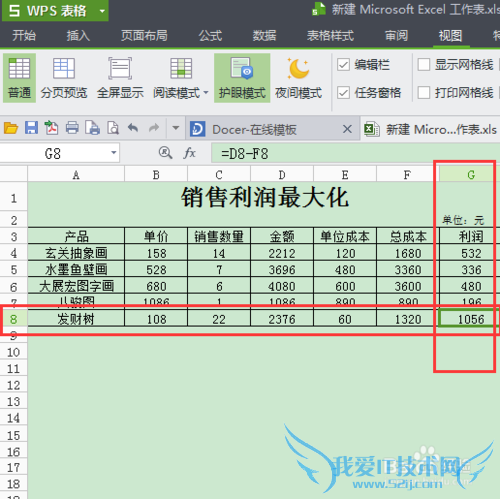Screen dimensions: 500x499
Task: Click header cell 销售数量
Action: coord(219,236)
